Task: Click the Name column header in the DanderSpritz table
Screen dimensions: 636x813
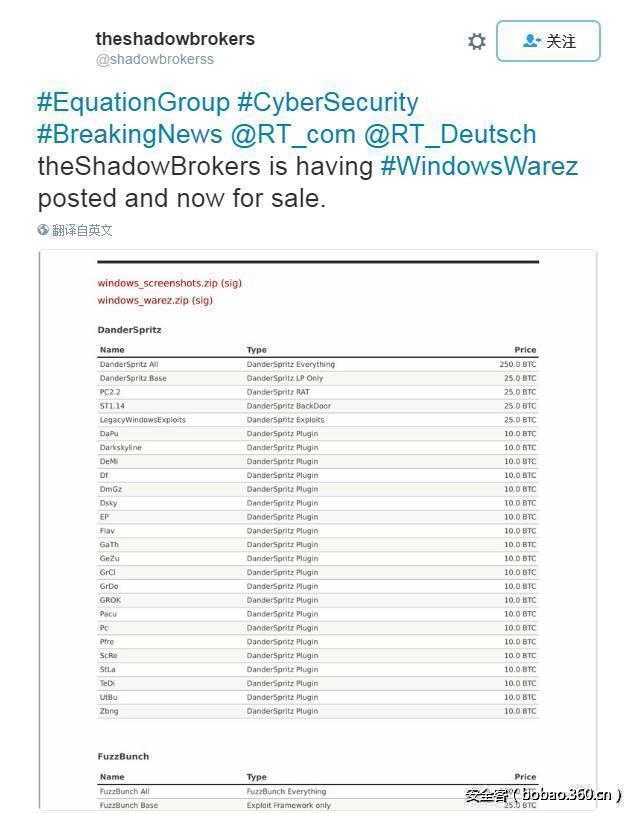Action: (112, 350)
